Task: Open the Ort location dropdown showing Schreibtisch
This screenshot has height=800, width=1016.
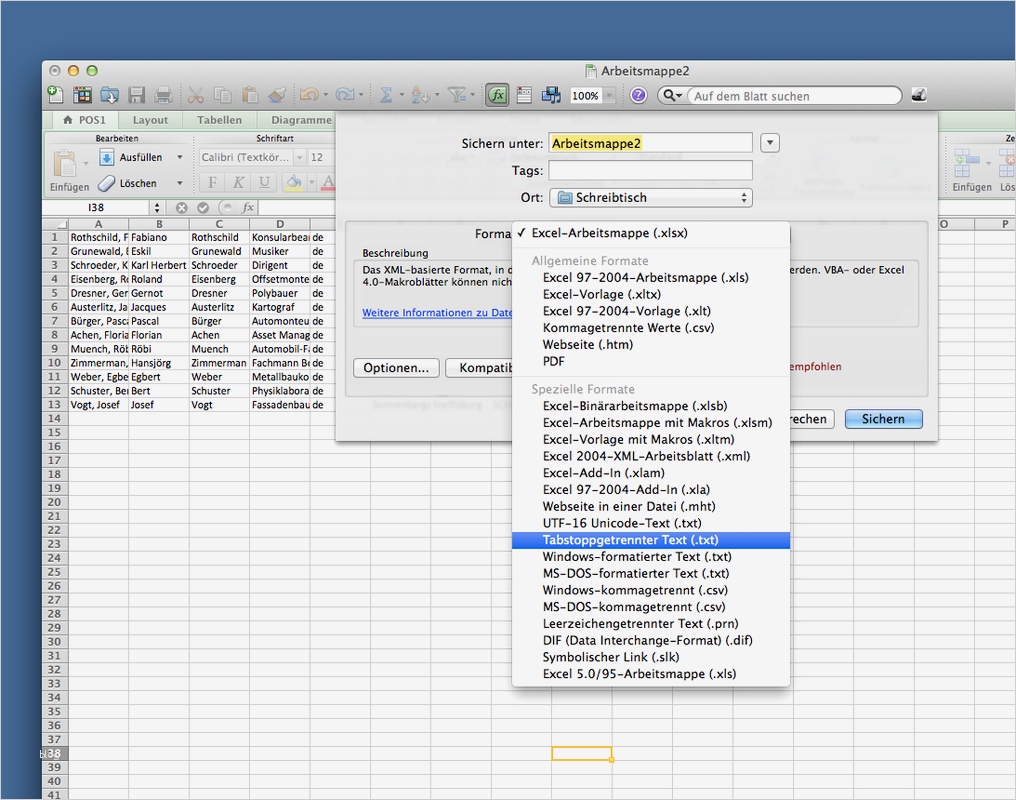Action: point(651,197)
